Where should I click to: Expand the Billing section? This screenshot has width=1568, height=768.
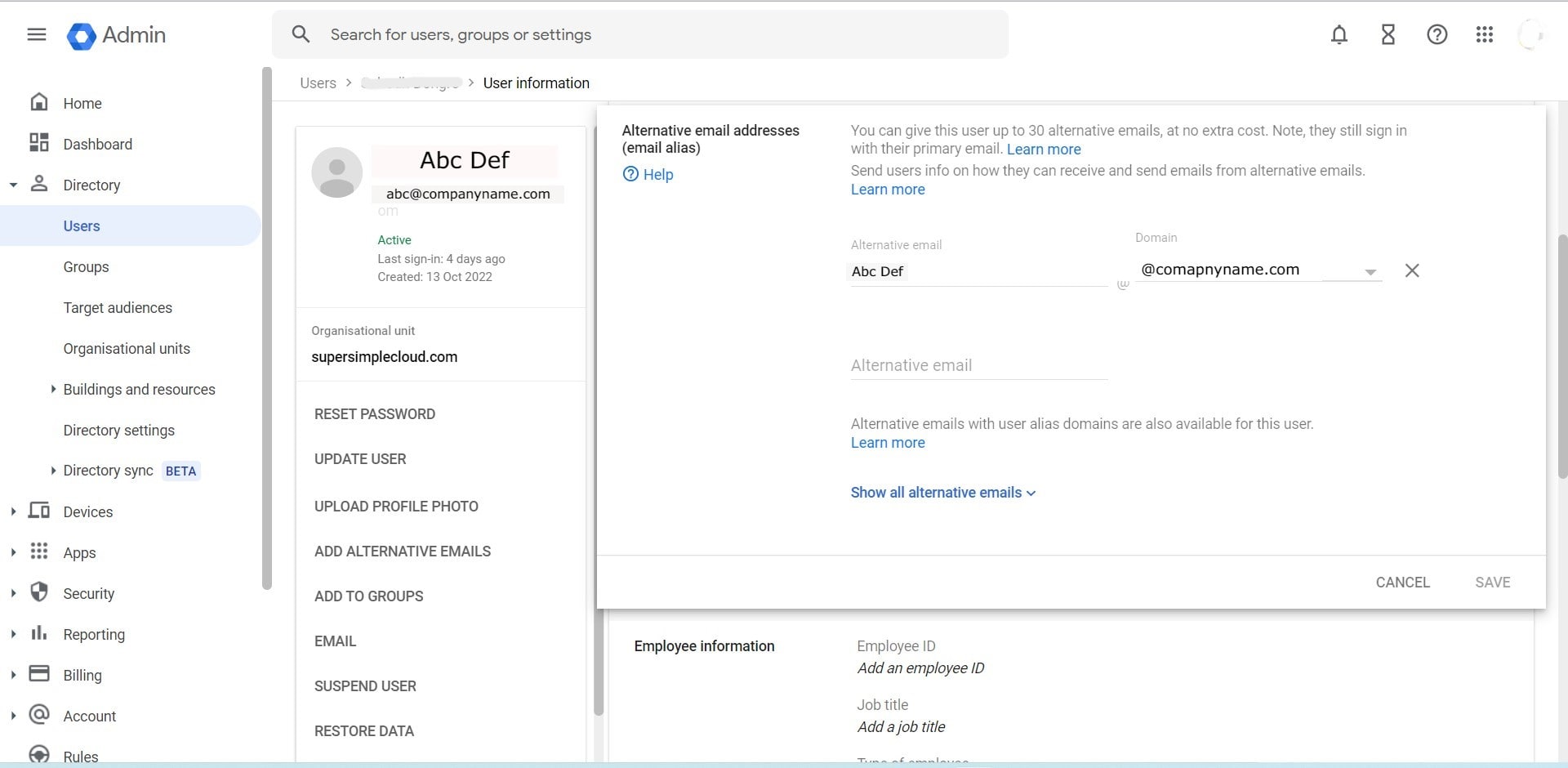click(13, 676)
